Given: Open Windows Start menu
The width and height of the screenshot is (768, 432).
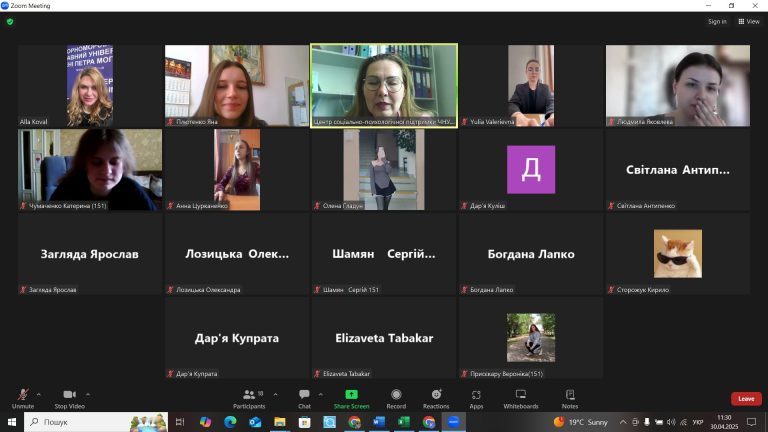Looking at the screenshot, I should click(12, 422).
